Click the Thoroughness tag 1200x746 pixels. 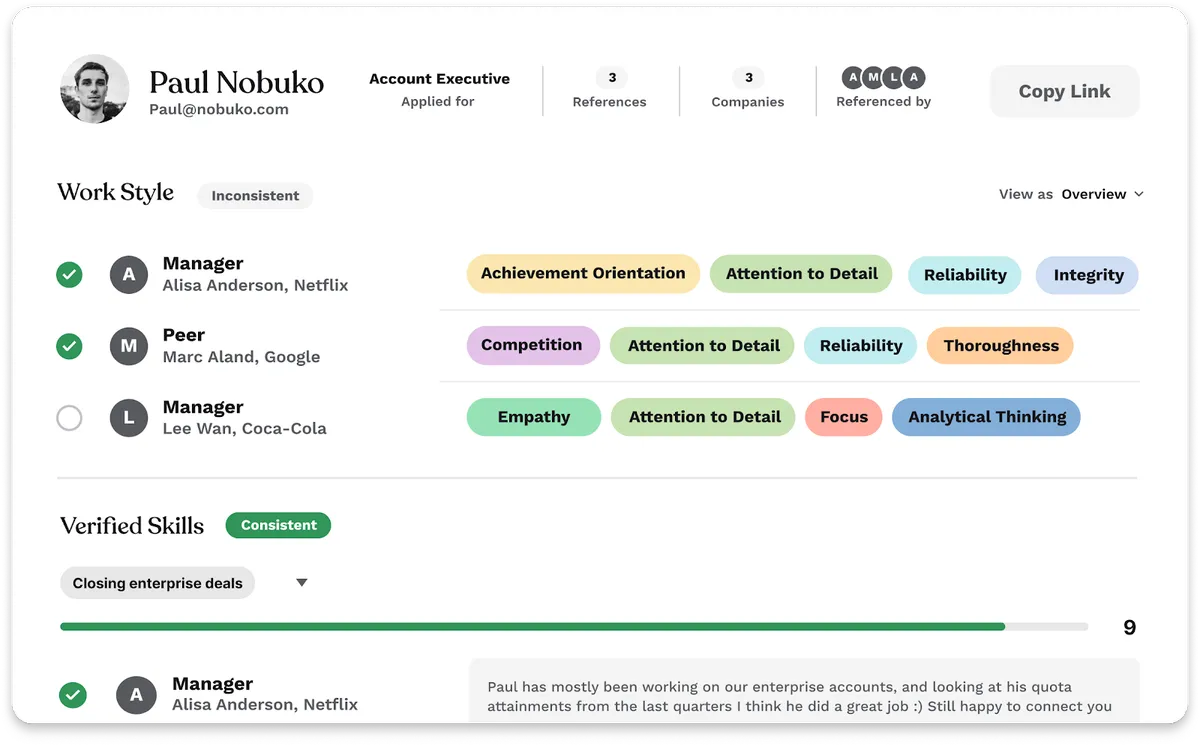click(x=1000, y=346)
